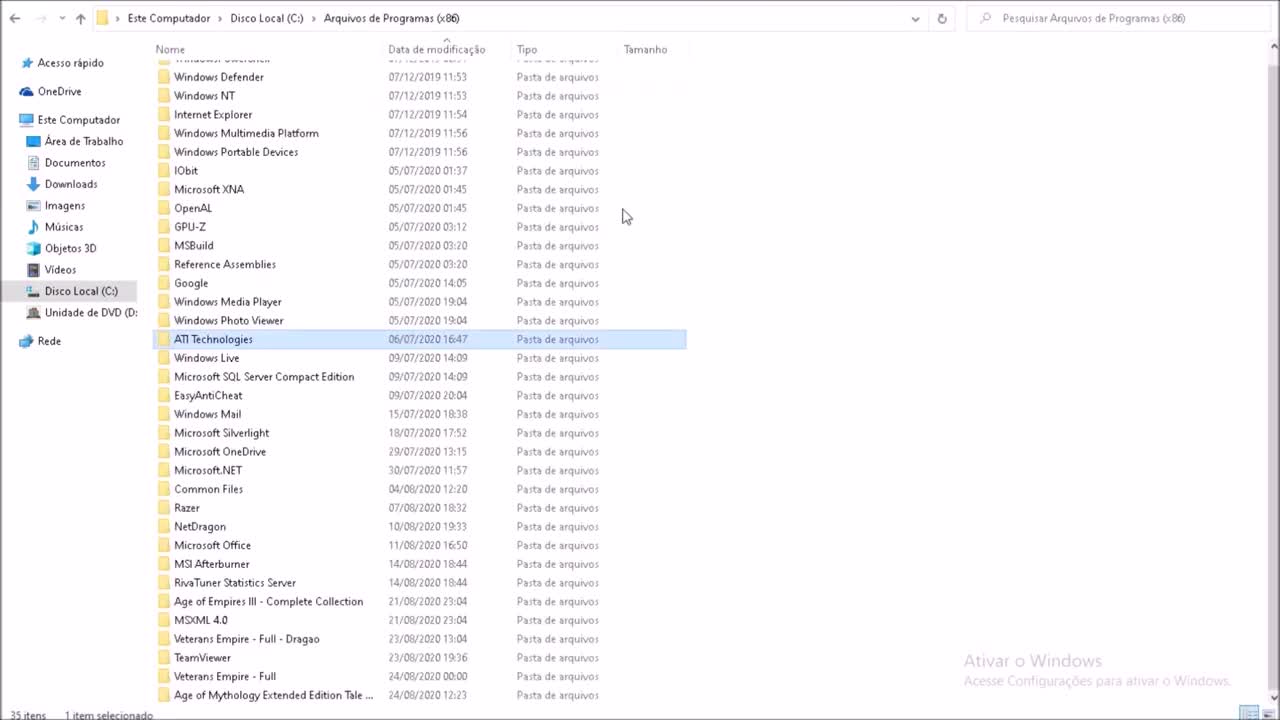Select Age of Empires III - Complete Collection
This screenshot has width=1280, height=720.
(269, 602)
